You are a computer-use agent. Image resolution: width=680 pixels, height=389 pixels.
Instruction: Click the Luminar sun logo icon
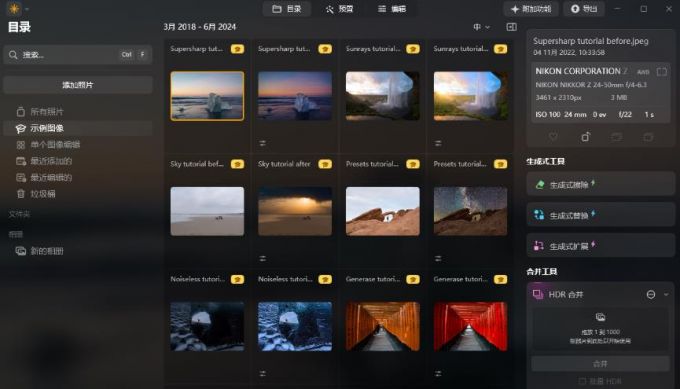pos(14,9)
